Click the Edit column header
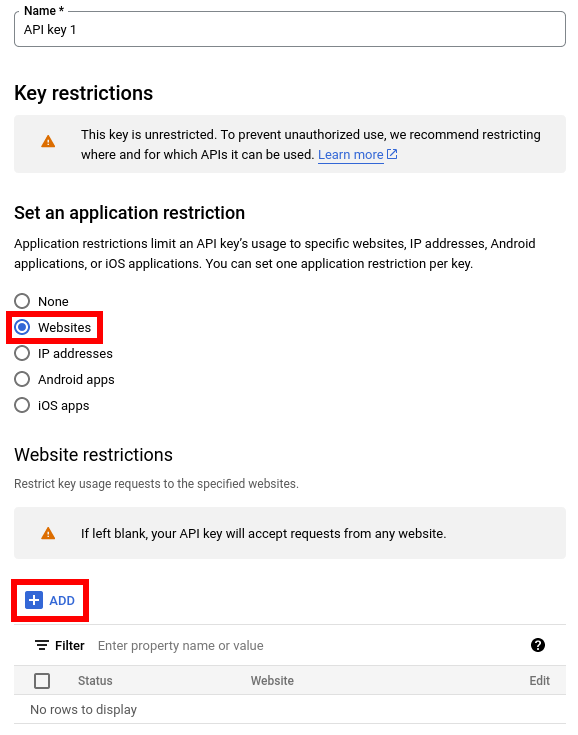The height and width of the screenshot is (735, 578). pos(540,681)
